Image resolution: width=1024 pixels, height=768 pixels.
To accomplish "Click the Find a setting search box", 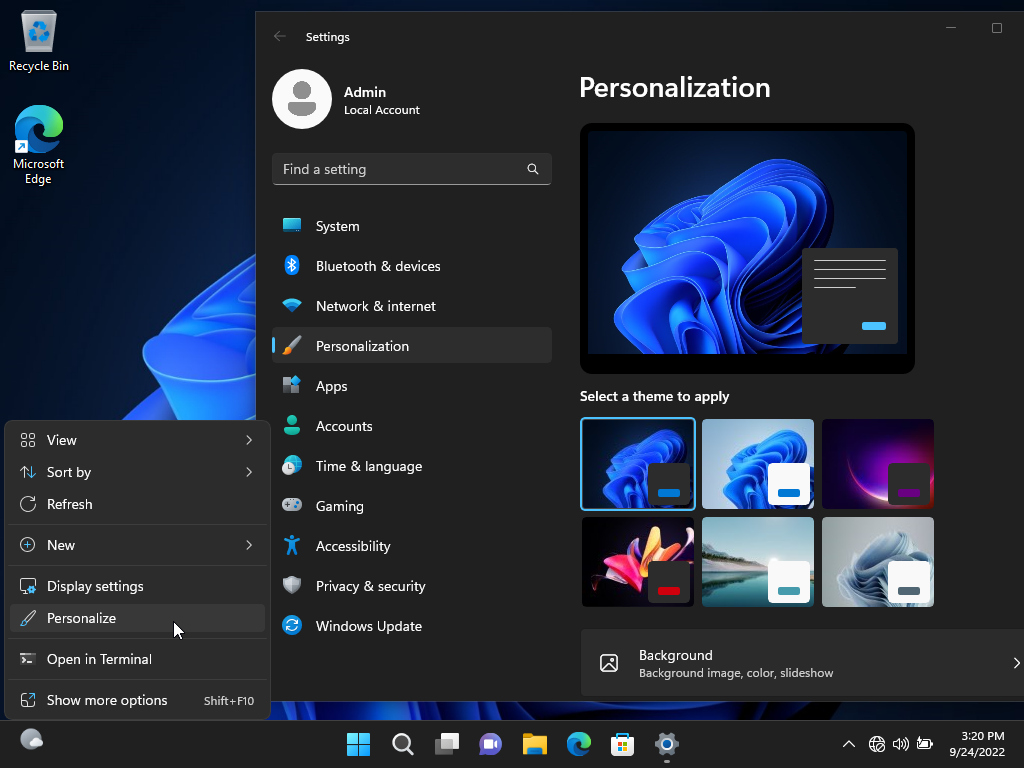I will point(412,169).
